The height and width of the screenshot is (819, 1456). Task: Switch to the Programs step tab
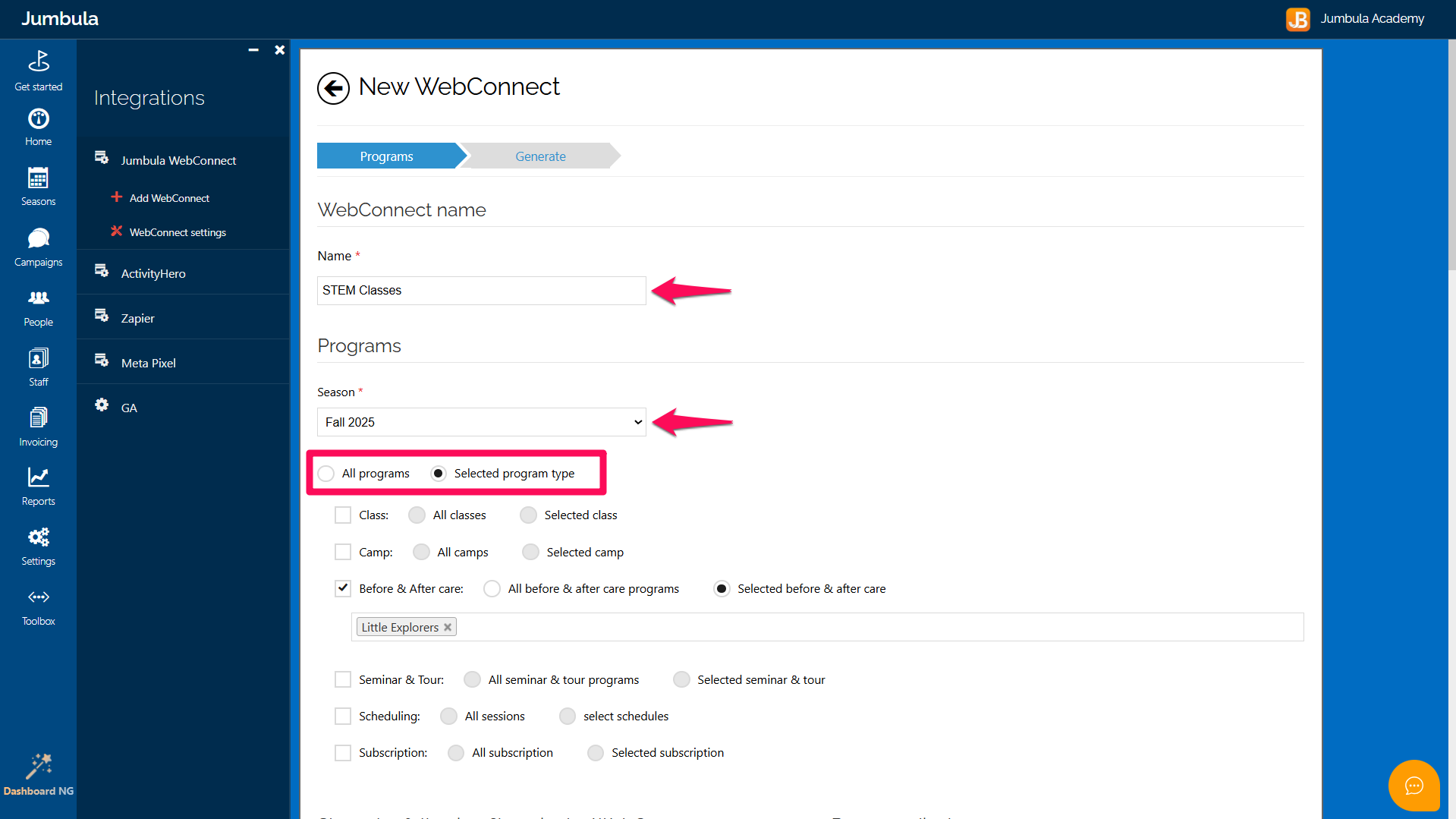coord(387,156)
